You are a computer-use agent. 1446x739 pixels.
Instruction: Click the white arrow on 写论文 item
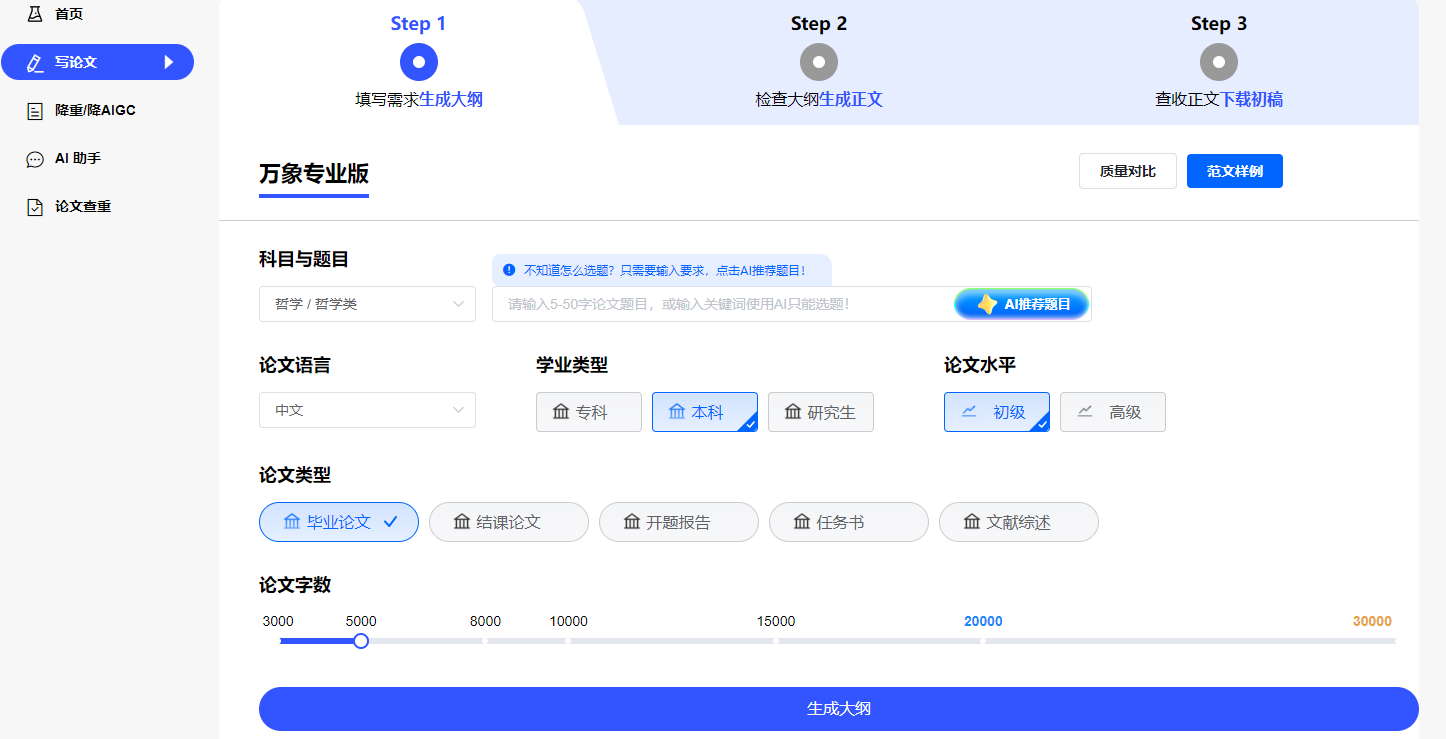click(168, 62)
